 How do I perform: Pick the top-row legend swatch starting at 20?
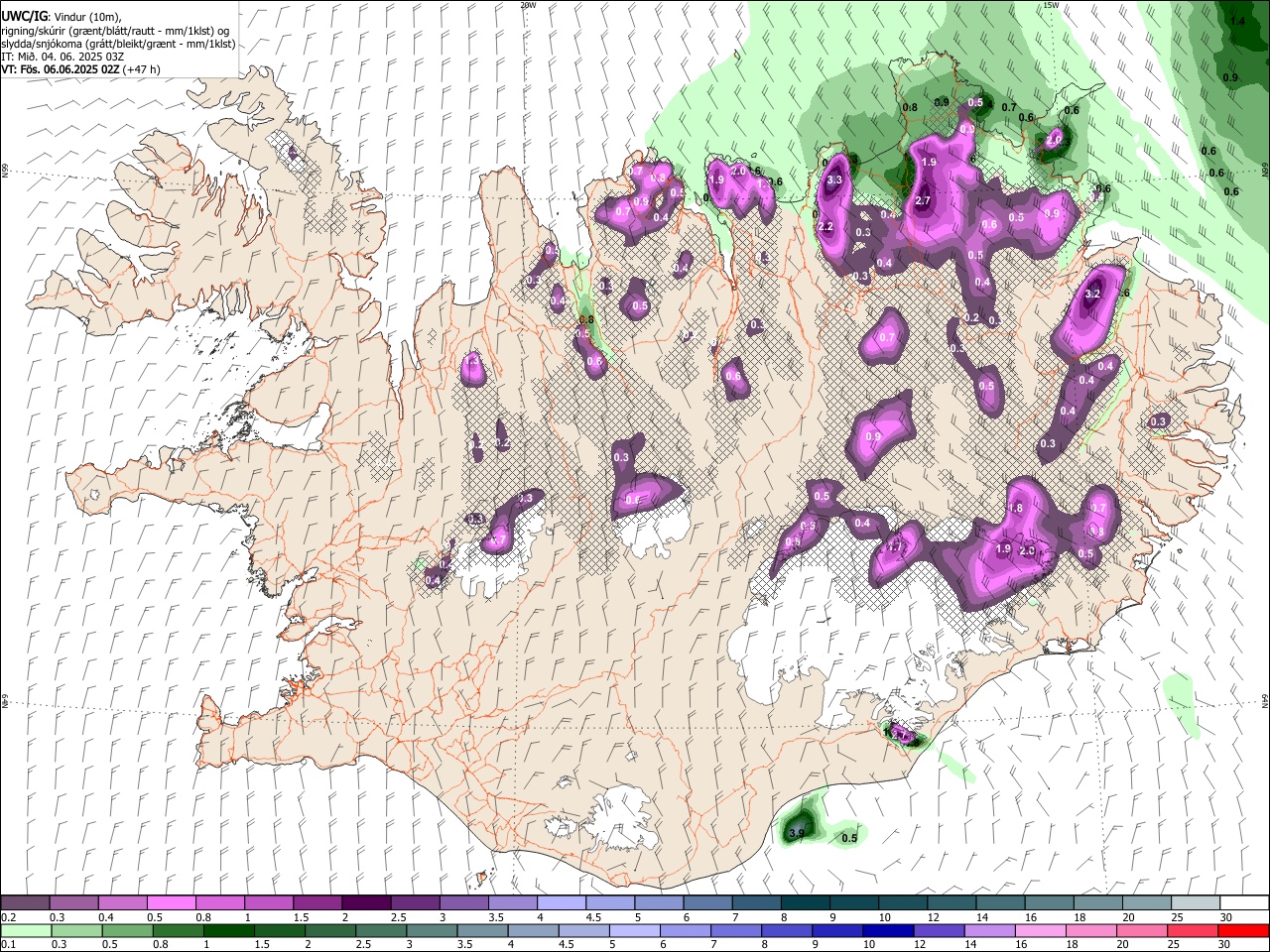click(x=1146, y=903)
